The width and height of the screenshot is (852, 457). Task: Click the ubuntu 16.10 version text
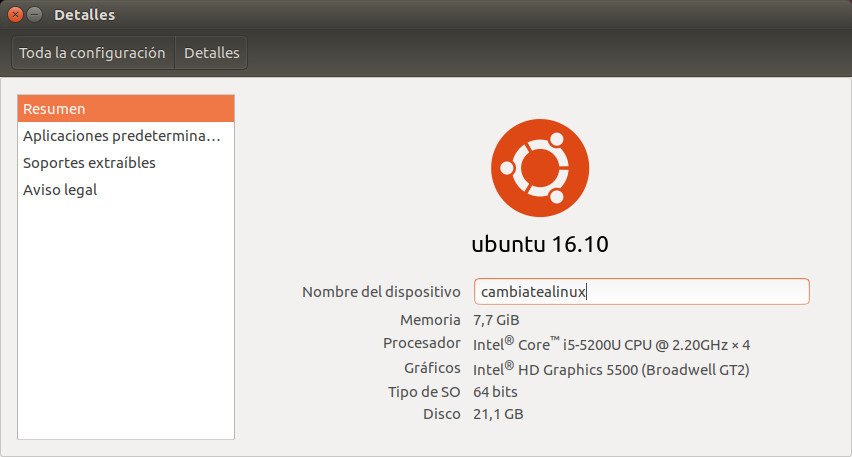coord(540,244)
